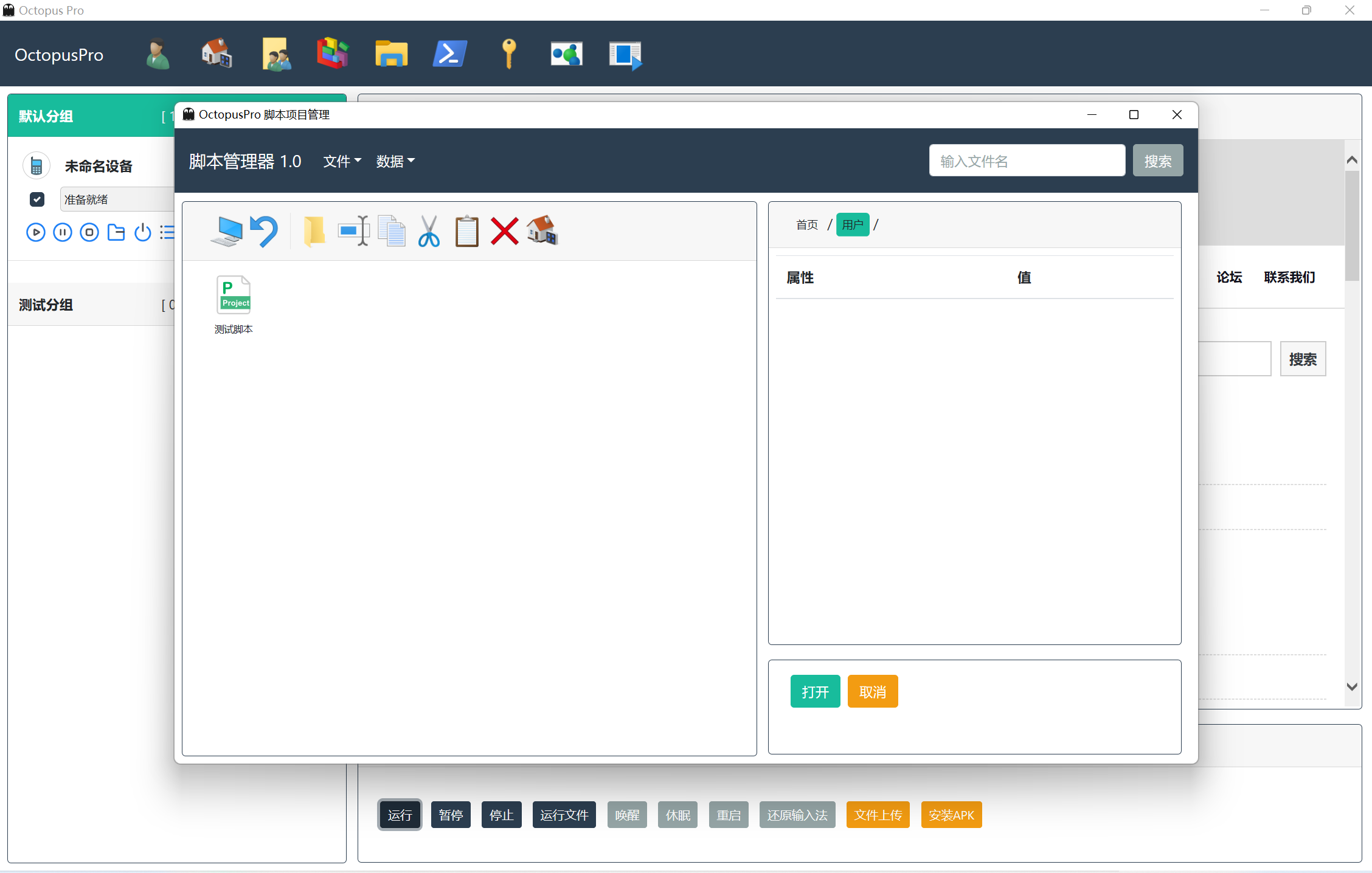Click the rename text-cursor icon
The height and width of the screenshot is (873, 1372).
pyautogui.click(x=354, y=232)
